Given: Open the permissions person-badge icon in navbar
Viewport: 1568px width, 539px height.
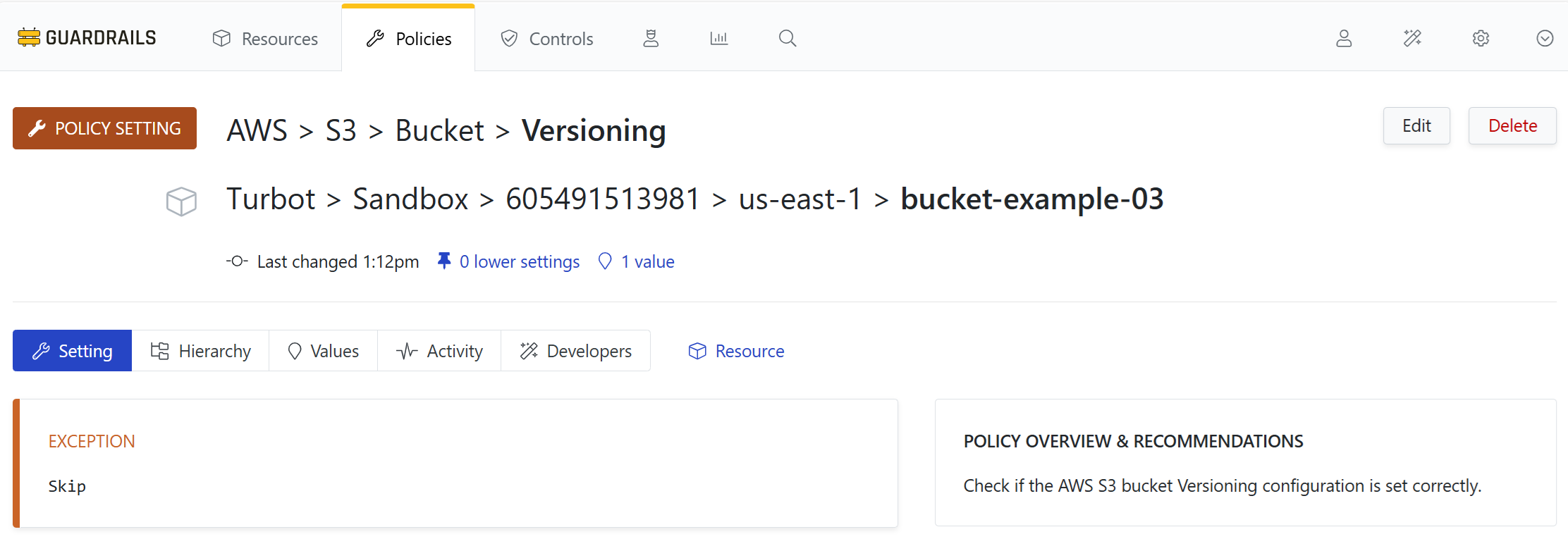Looking at the screenshot, I should pyautogui.click(x=651, y=38).
